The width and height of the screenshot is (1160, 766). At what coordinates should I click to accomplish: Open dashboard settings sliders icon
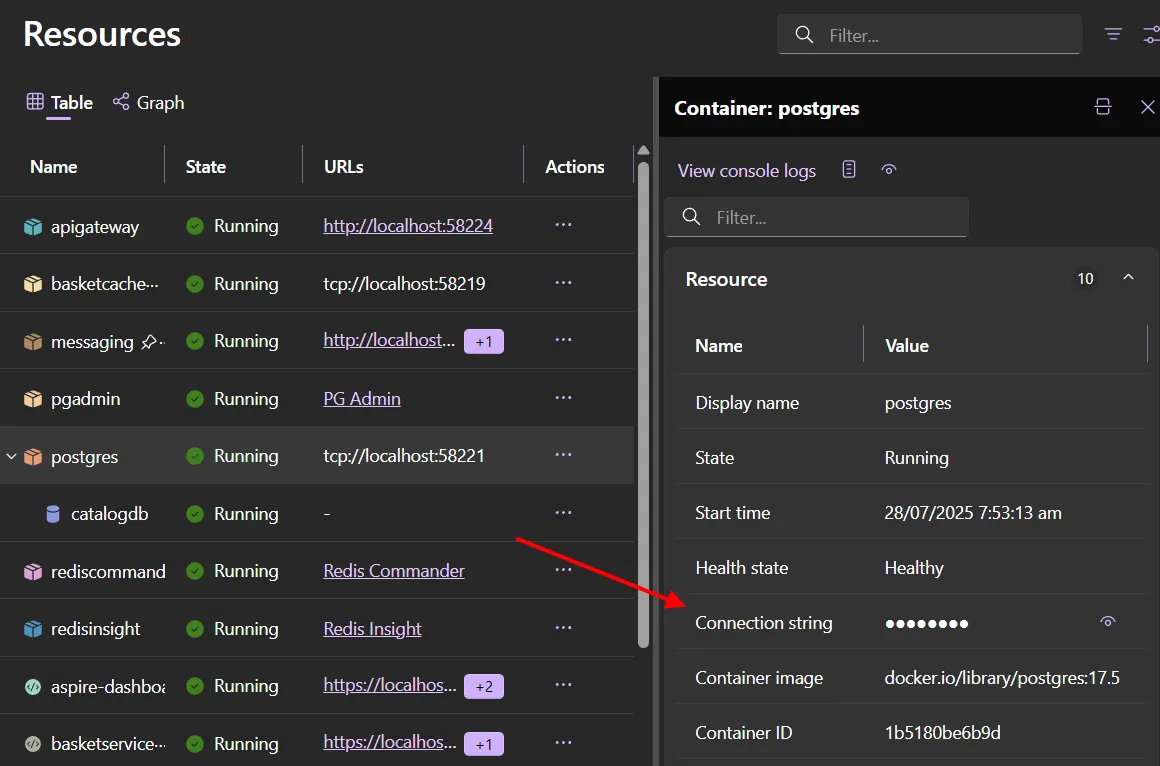coord(1149,33)
